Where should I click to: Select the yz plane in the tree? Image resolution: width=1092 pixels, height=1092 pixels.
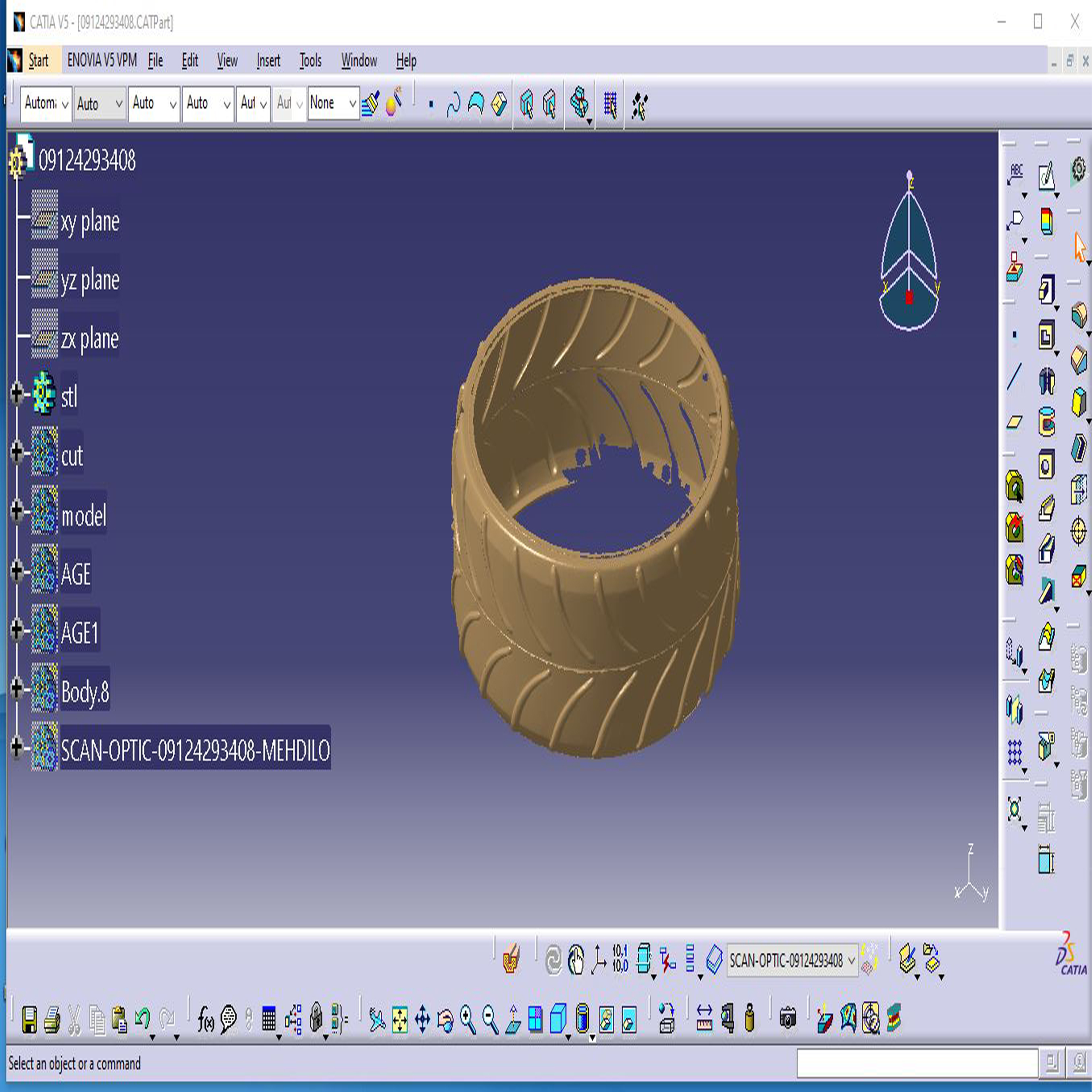coord(91,281)
